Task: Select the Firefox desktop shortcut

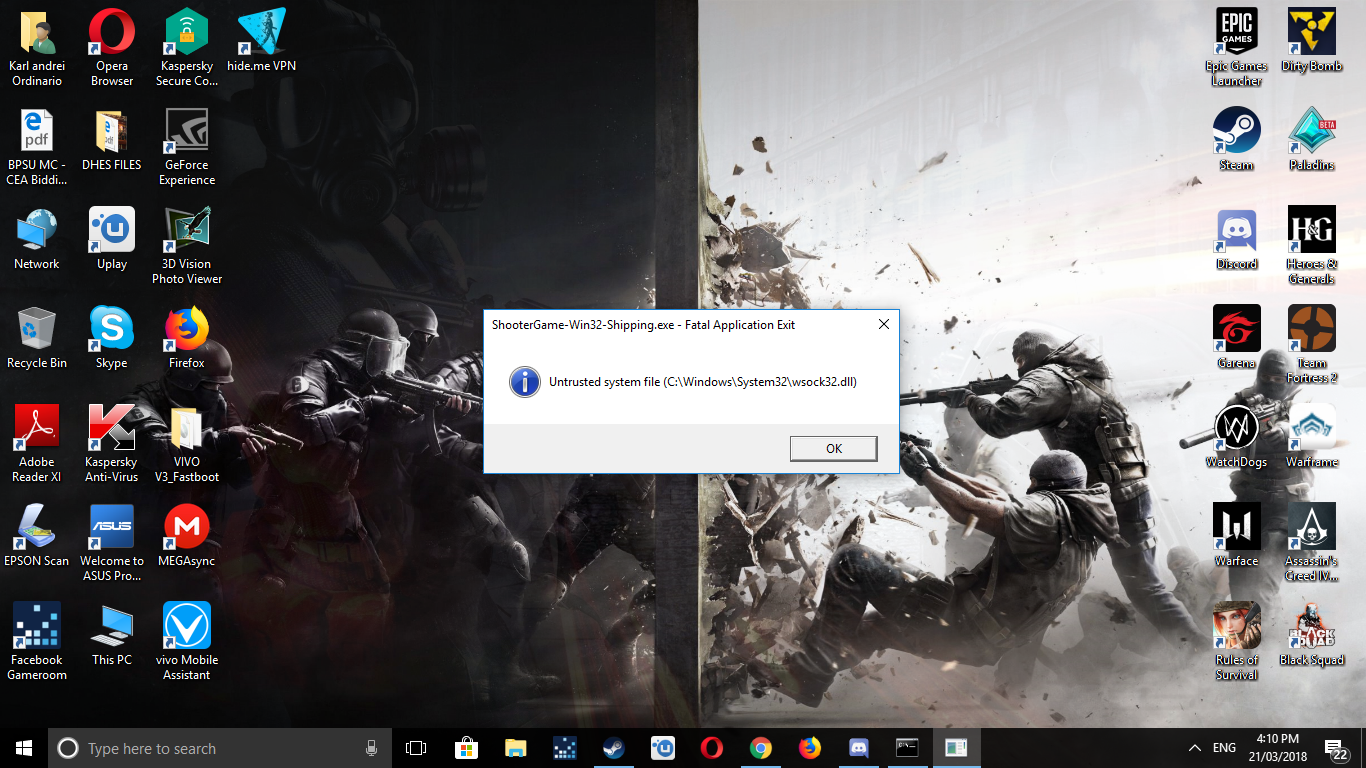Action: pyautogui.click(x=187, y=338)
